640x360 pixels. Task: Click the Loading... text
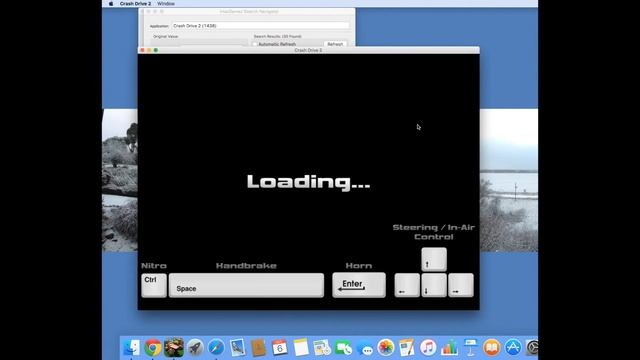[309, 182]
